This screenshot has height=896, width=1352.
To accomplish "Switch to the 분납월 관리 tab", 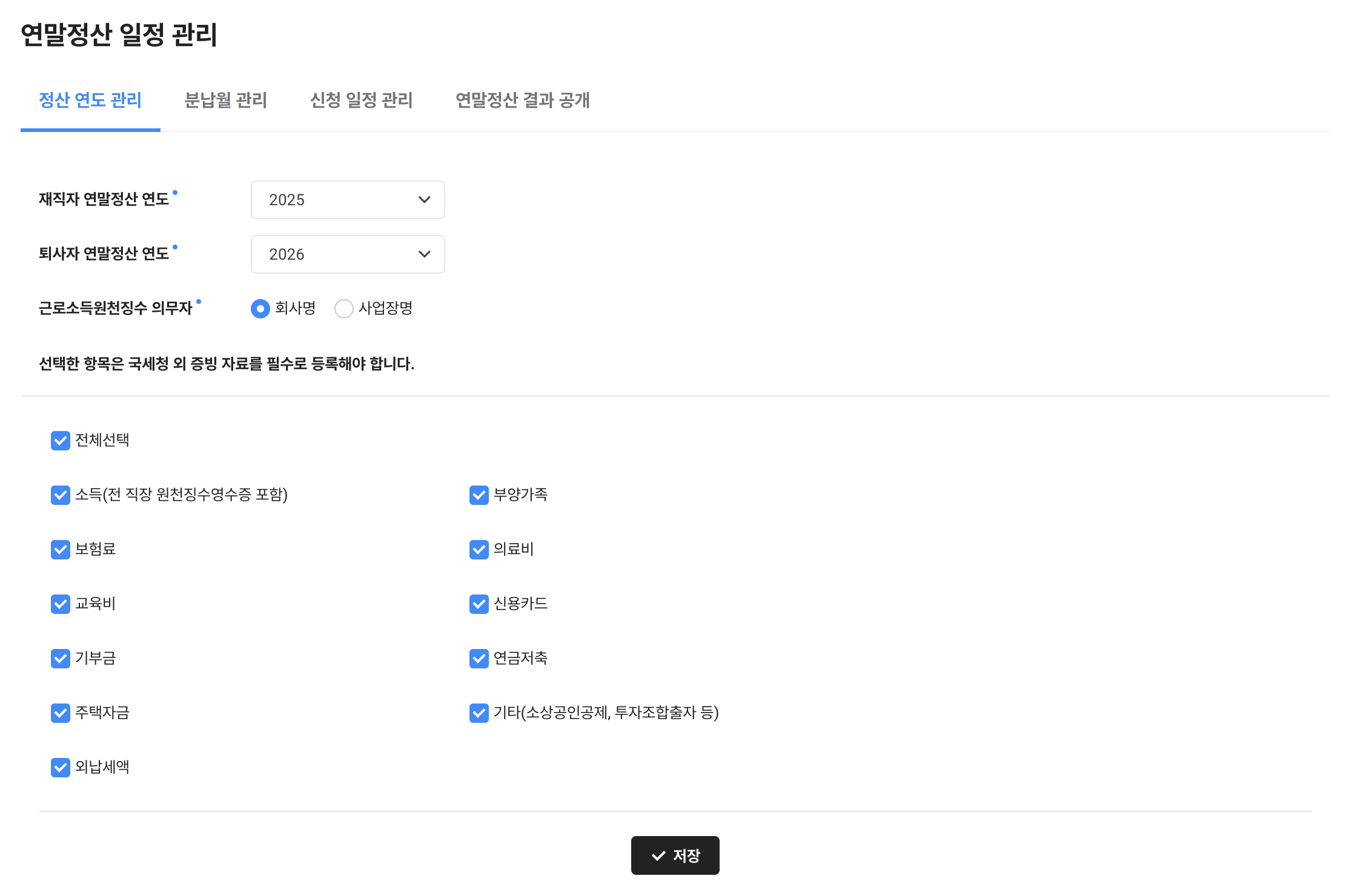I will 225,100.
